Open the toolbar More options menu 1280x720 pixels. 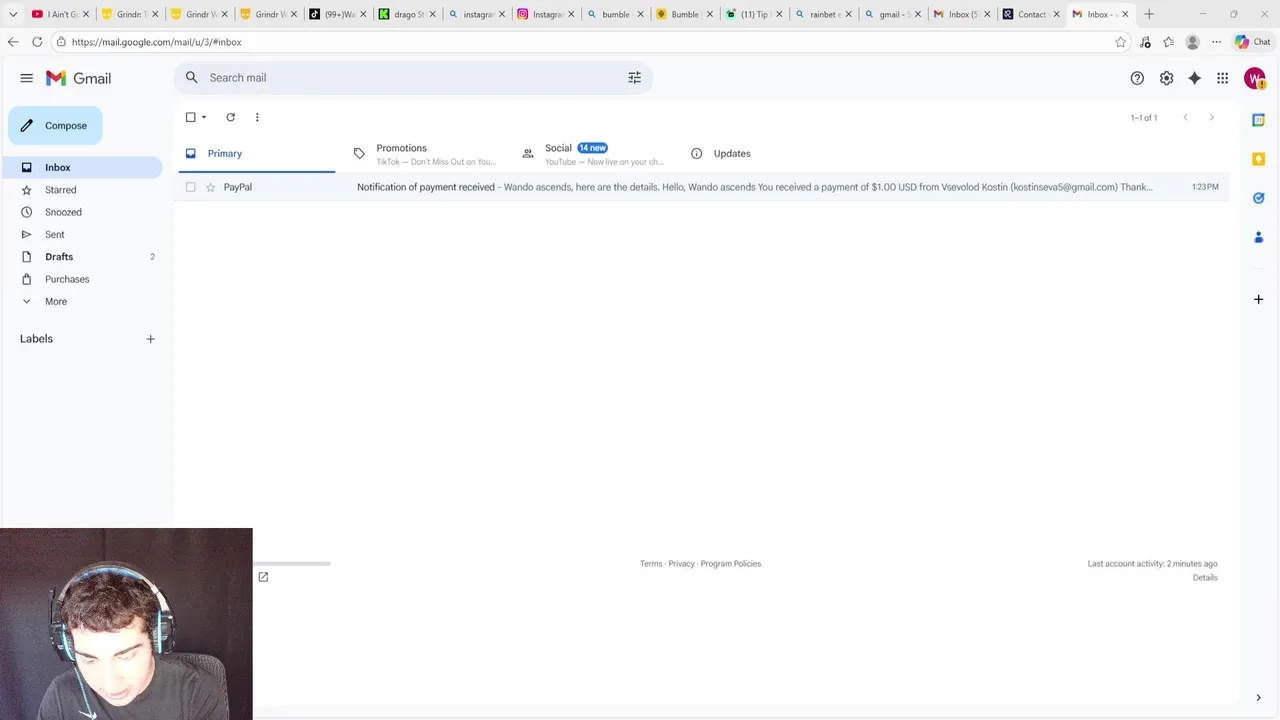click(x=257, y=117)
